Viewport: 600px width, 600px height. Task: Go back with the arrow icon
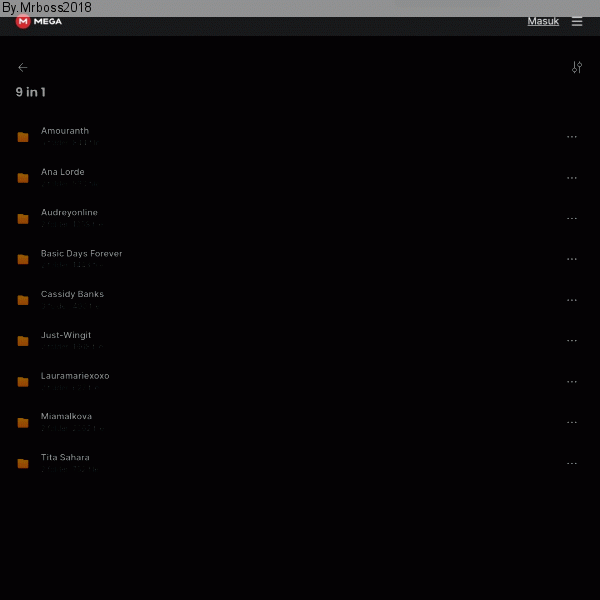23,68
